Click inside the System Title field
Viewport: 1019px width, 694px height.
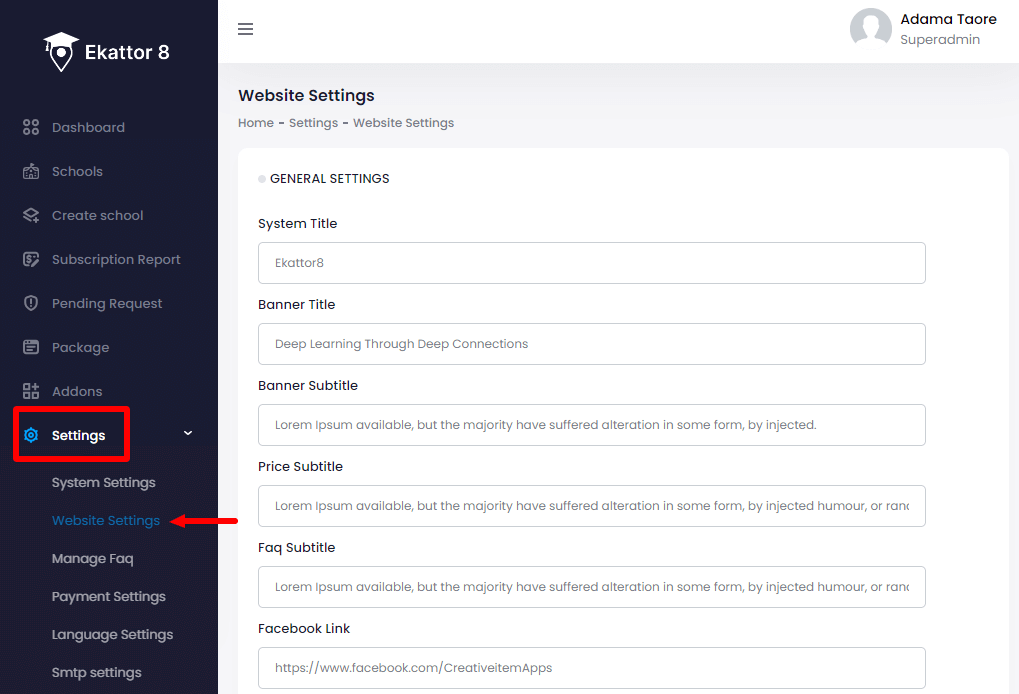coord(591,263)
